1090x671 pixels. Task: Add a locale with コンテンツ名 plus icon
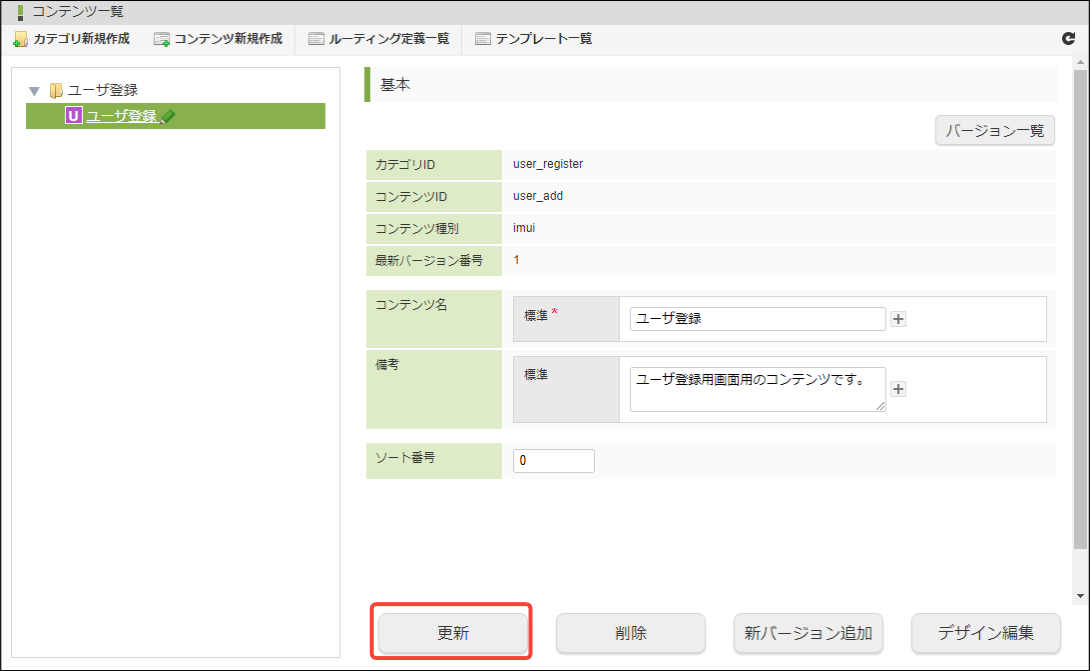(898, 319)
